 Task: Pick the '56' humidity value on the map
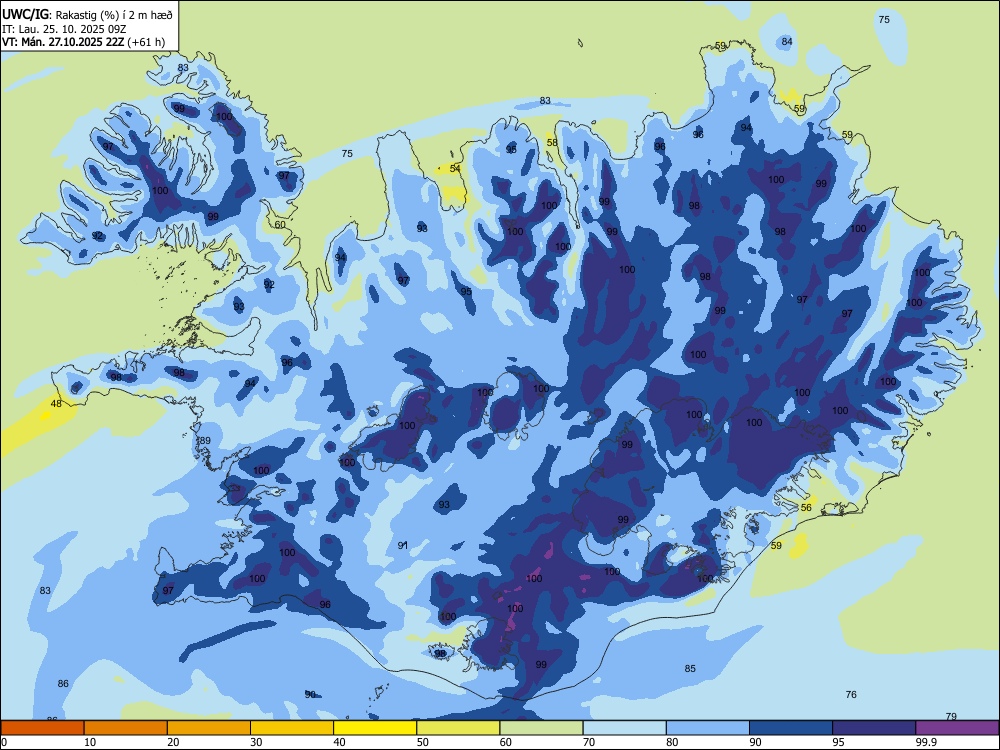click(x=806, y=507)
